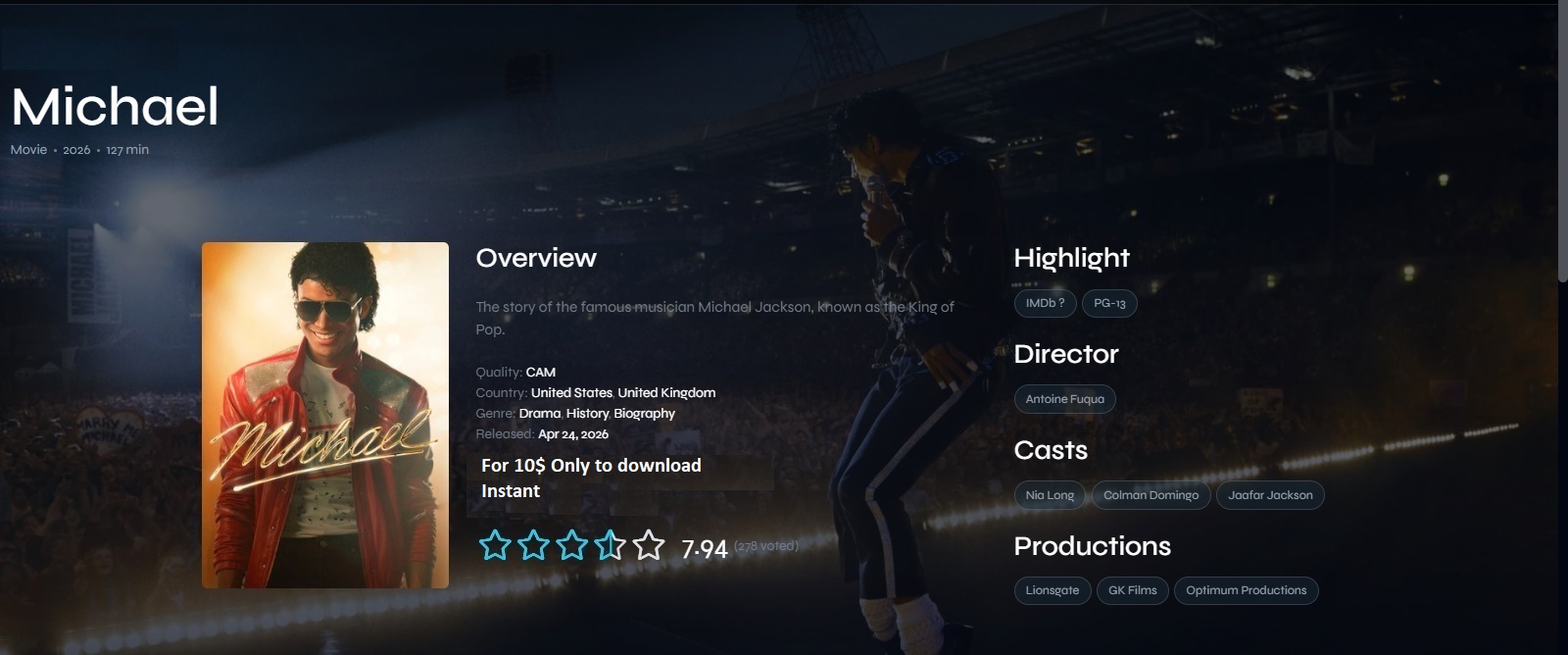Click the Optimum Productions tag
Image resolution: width=1568 pixels, height=655 pixels.
pos(1246,590)
